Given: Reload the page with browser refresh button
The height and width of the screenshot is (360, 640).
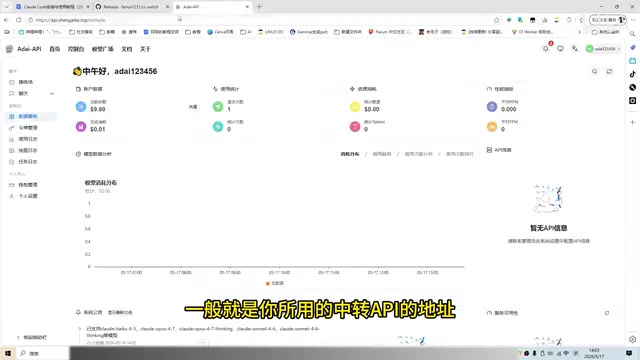Looking at the screenshot, I should [18, 20].
